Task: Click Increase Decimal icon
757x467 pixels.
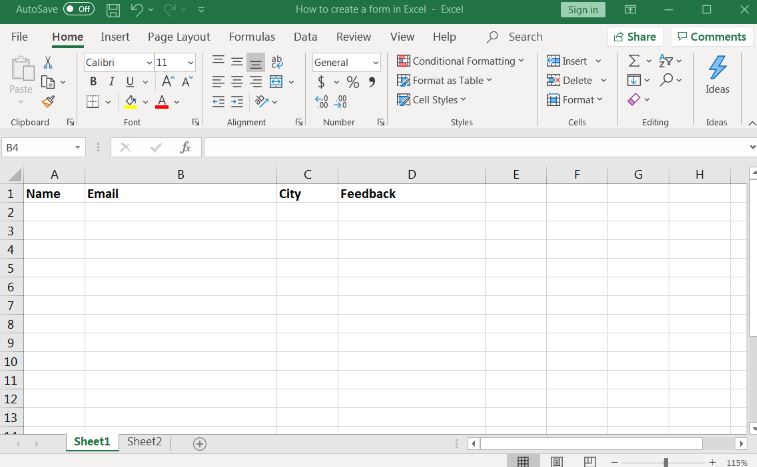Action: tap(322, 101)
